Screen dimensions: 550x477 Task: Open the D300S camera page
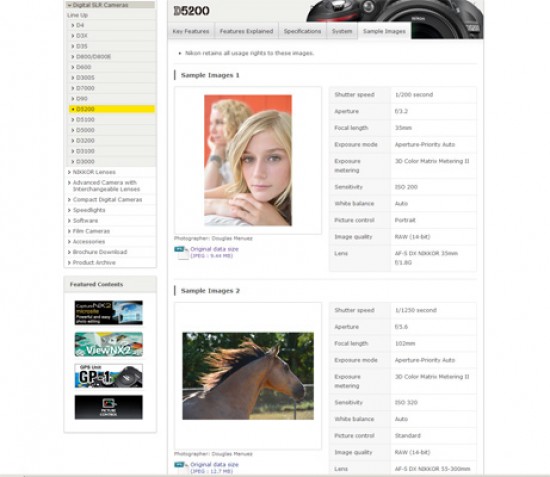pyautogui.click(x=85, y=78)
